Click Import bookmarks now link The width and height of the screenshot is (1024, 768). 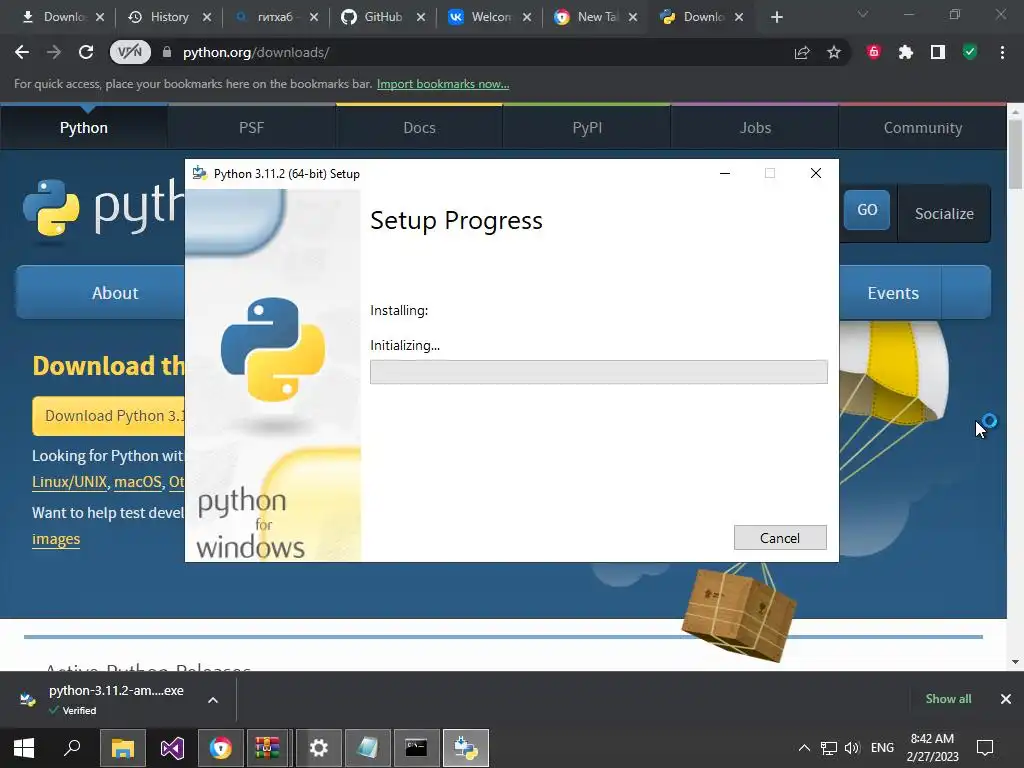click(443, 84)
